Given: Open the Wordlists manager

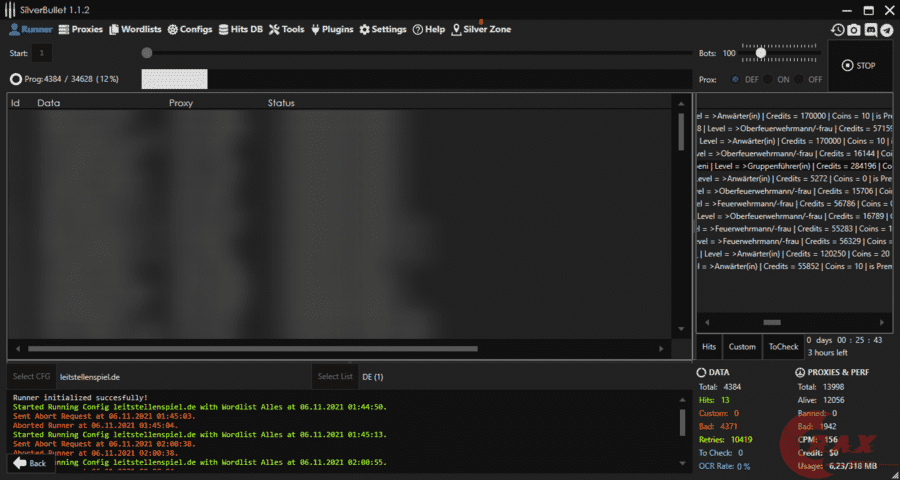Looking at the screenshot, I should tap(135, 29).
